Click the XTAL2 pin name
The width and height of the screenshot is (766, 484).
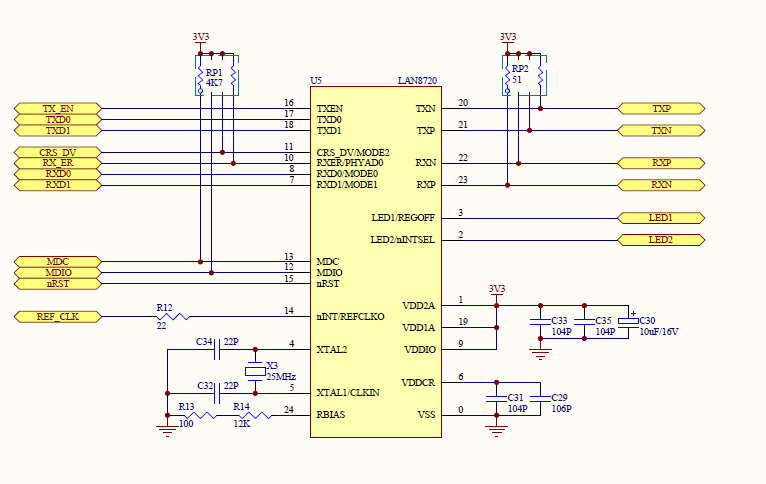[x=332, y=350]
